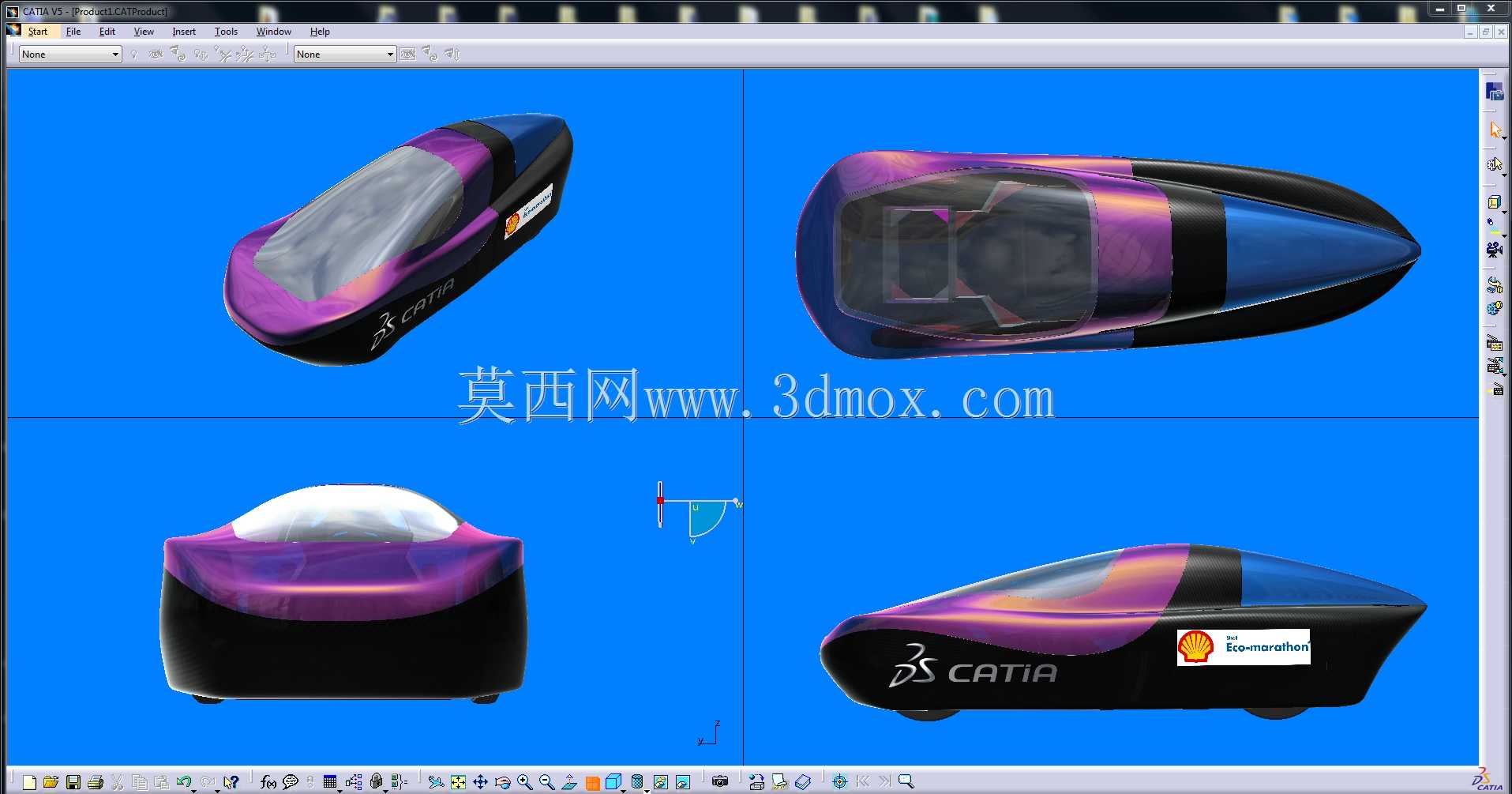Open the Help menu

[320, 32]
